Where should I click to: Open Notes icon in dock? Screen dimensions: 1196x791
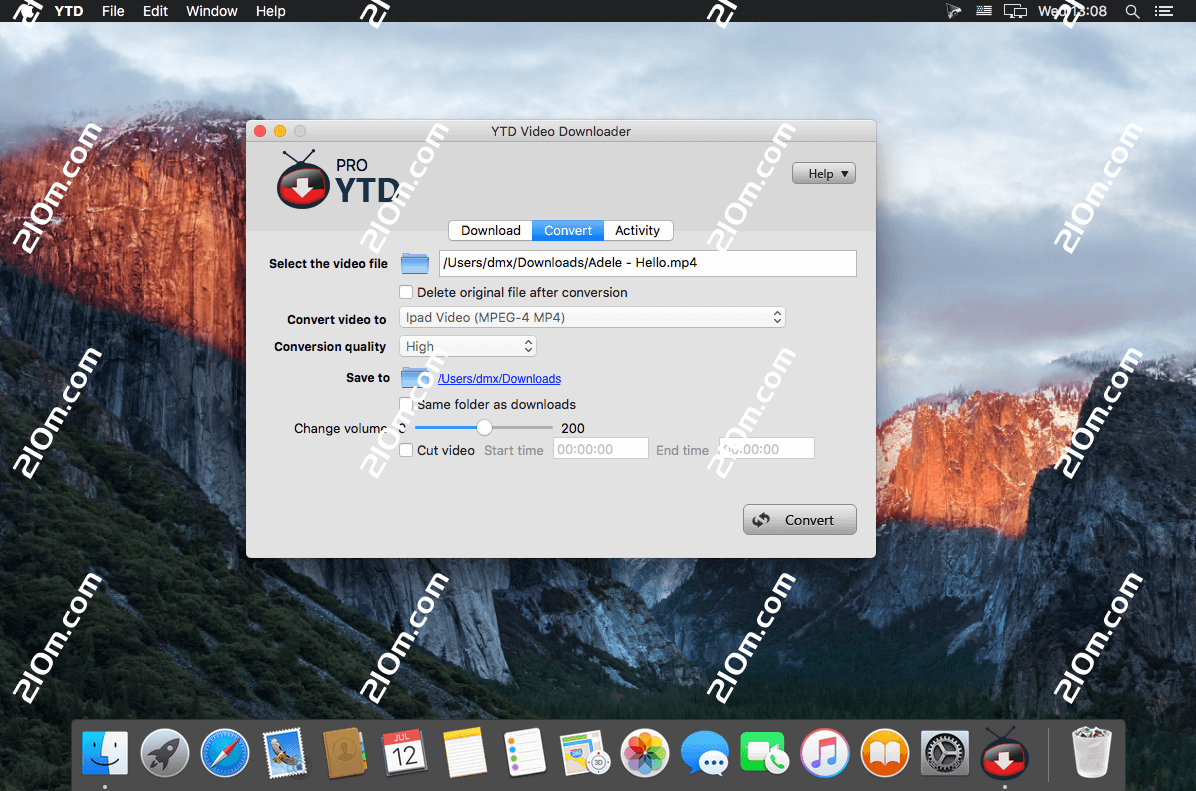(x=464, y=753)
